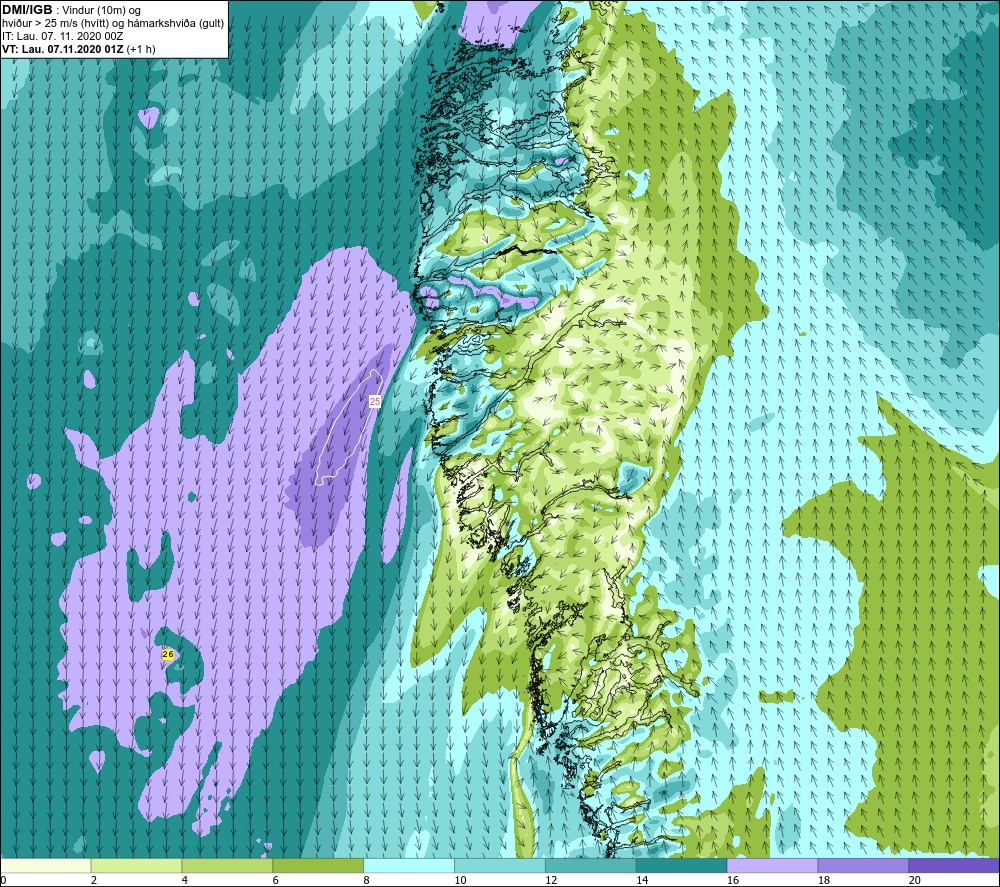Viewport: 1000px width, 887px height.
Task: Click the yellow 26 gust label
Action: tap(168, 654)
